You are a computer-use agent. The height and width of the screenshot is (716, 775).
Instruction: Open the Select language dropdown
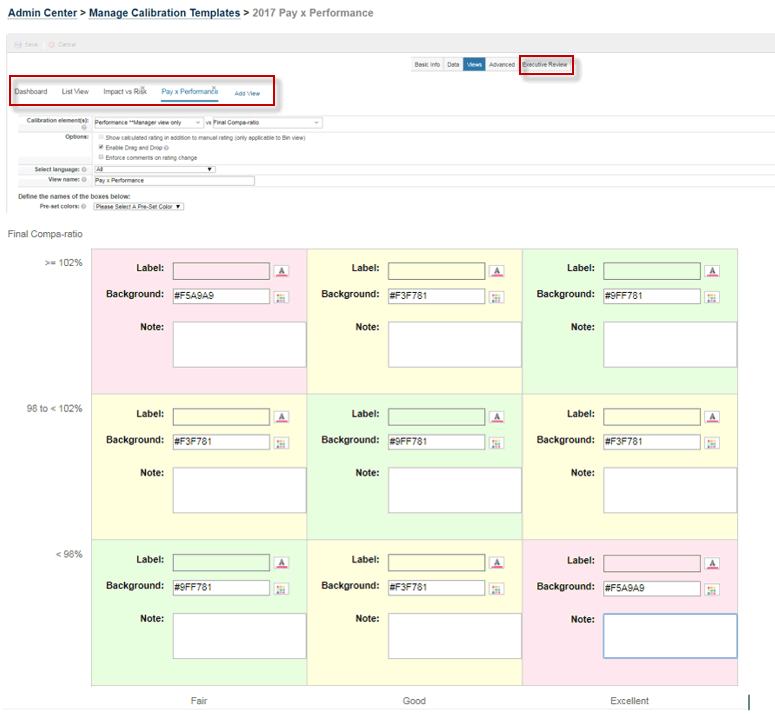pyautogui.click(x=154, y=170)
